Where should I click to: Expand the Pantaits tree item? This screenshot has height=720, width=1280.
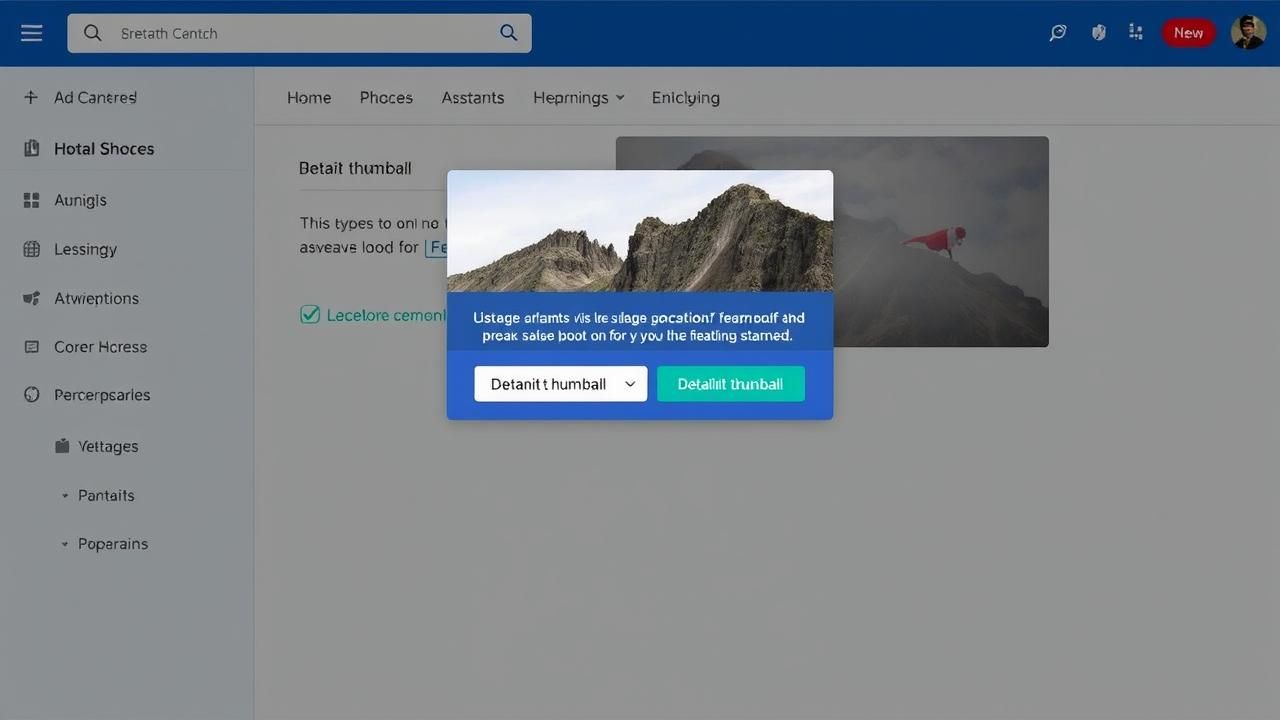(65, 496)
